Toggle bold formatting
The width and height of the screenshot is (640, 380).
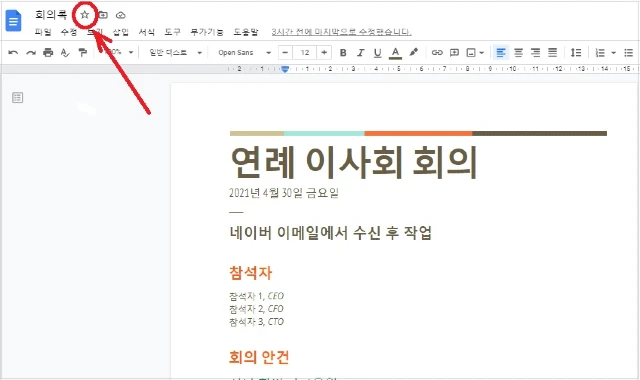(x=343, y=53)
